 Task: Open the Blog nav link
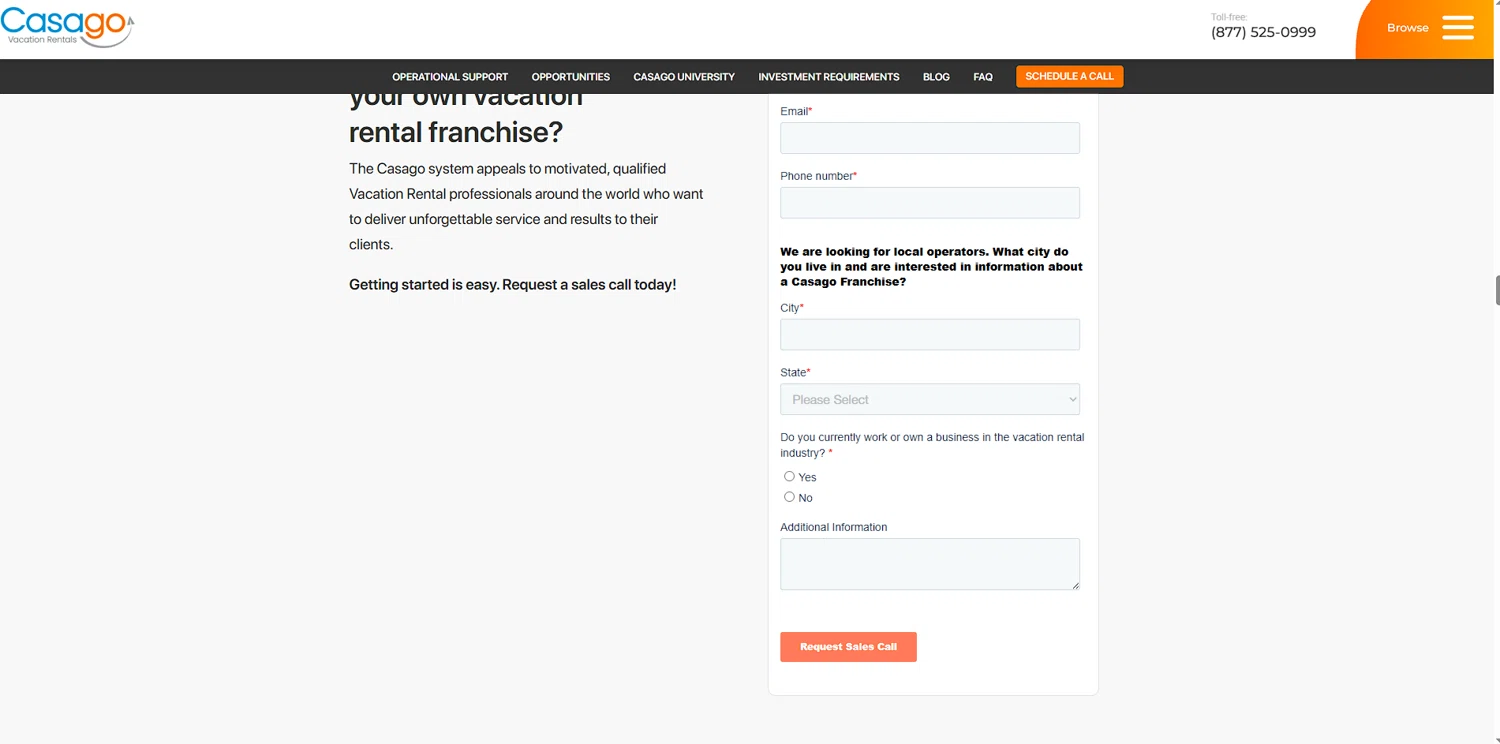(x=936, y=77)
